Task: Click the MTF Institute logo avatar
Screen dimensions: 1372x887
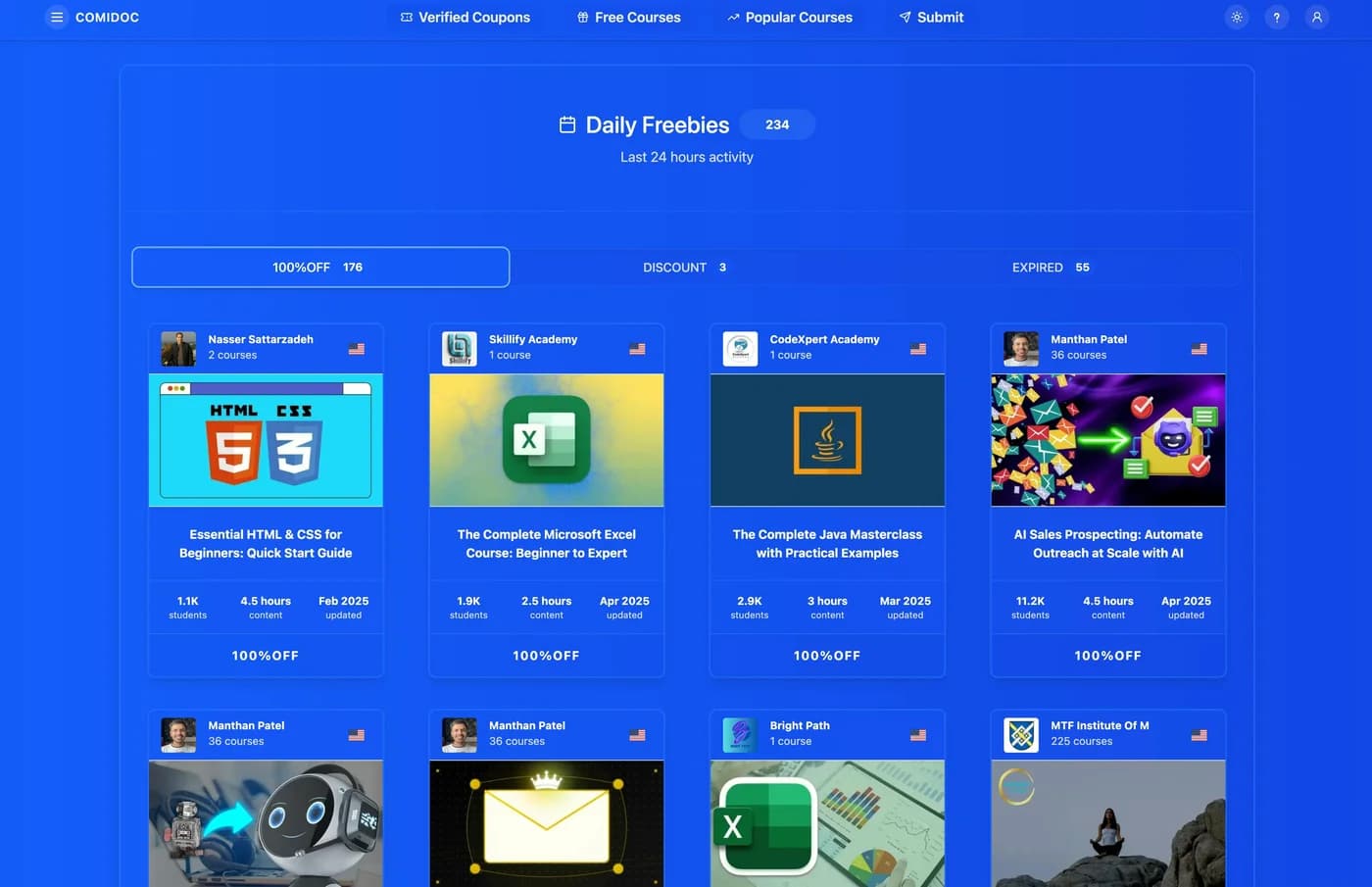Action: pos(1021,734)
